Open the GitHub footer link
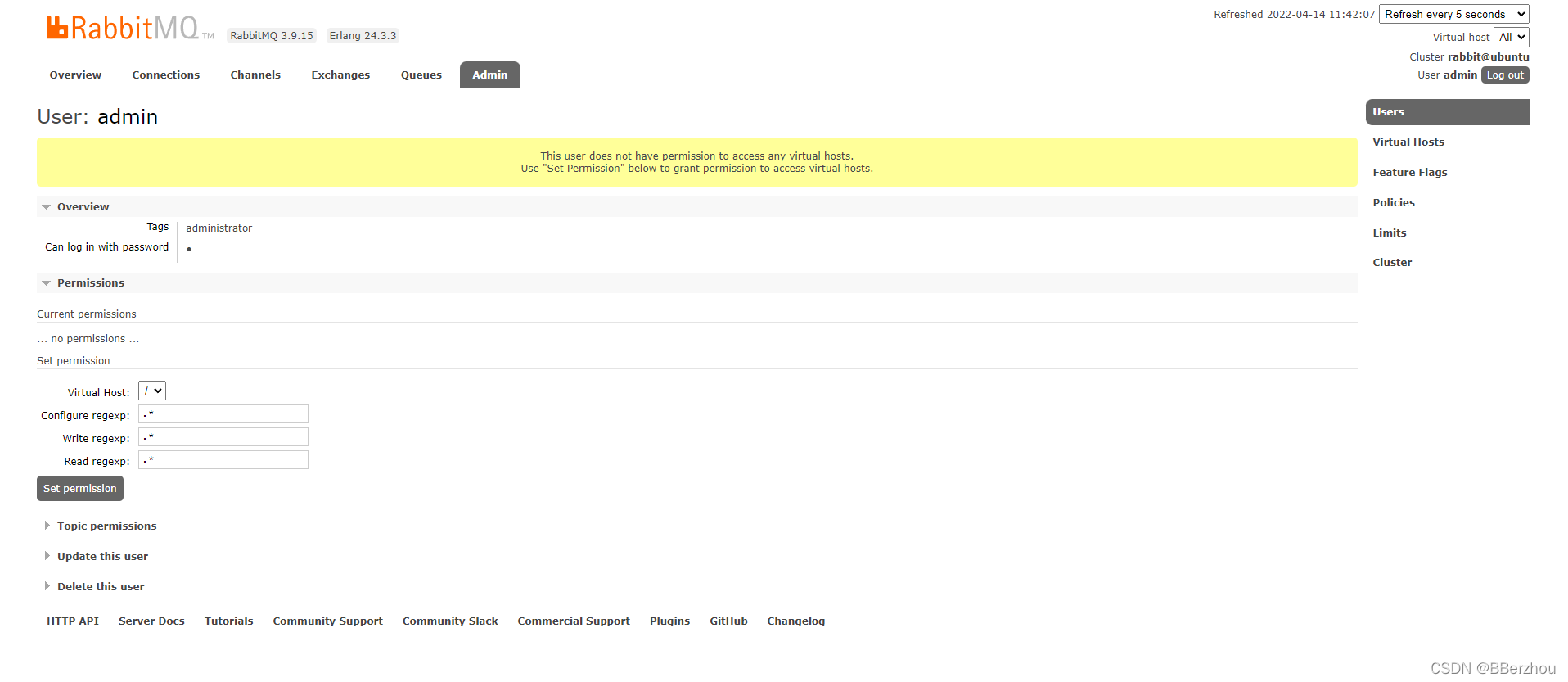This screenshot has height=682, width=1568. pos(728,621)
